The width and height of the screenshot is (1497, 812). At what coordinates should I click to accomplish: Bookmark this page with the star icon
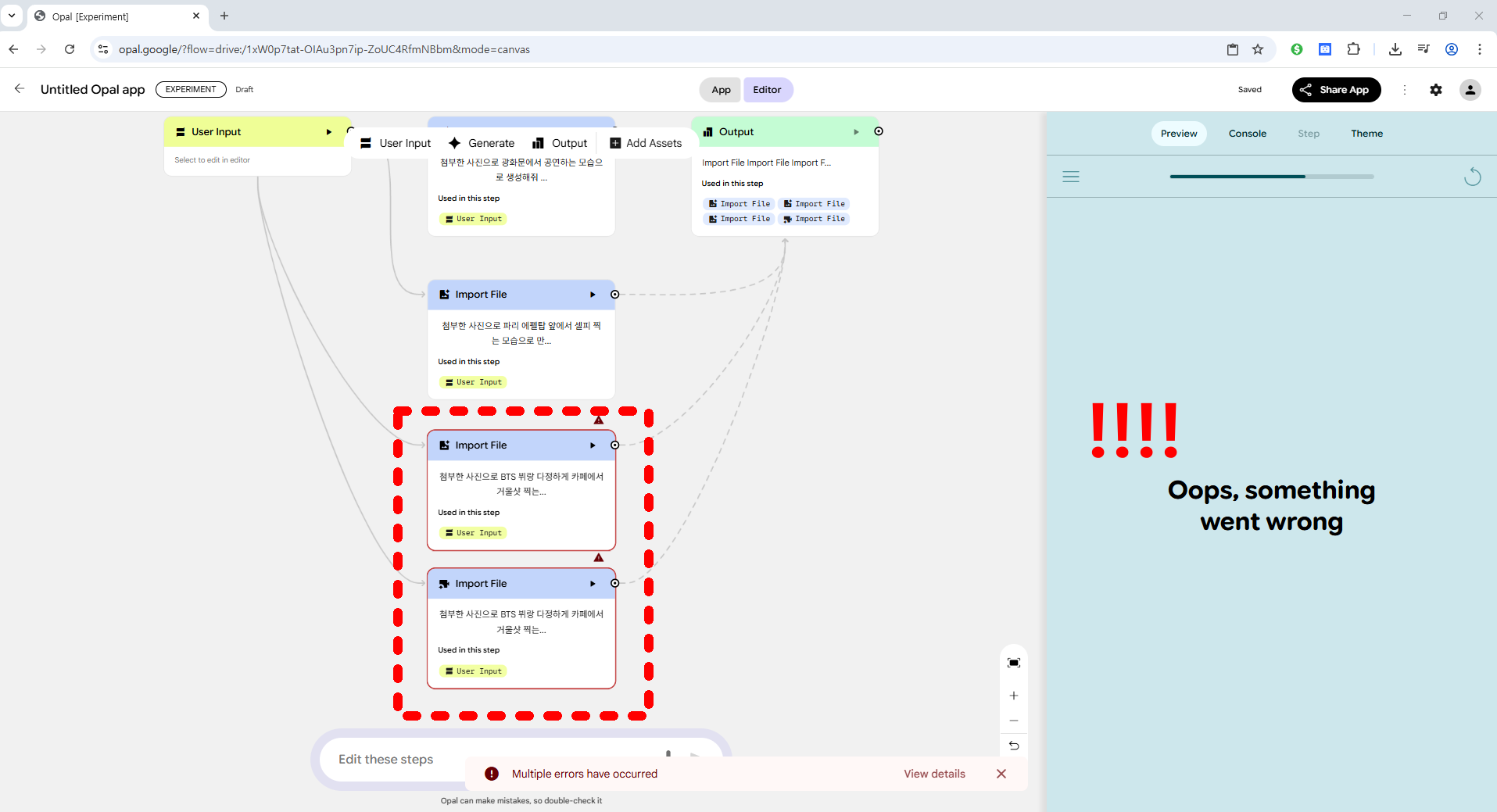click(1258, 49)
